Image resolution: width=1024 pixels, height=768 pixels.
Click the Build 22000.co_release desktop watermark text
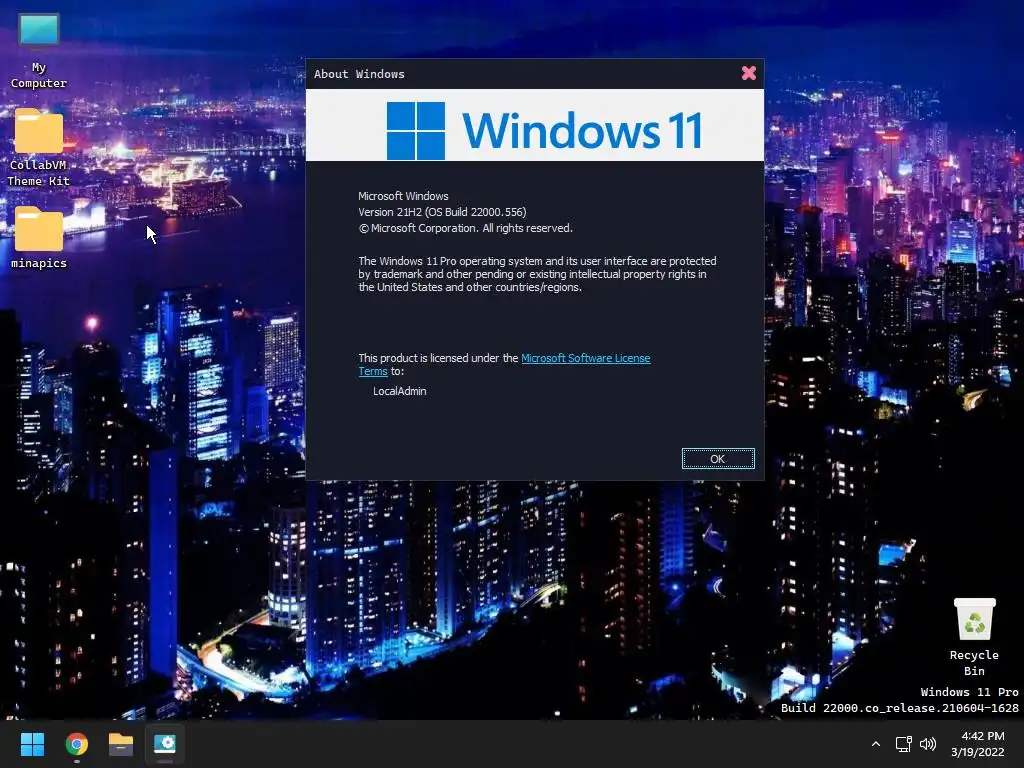point(899,708)
